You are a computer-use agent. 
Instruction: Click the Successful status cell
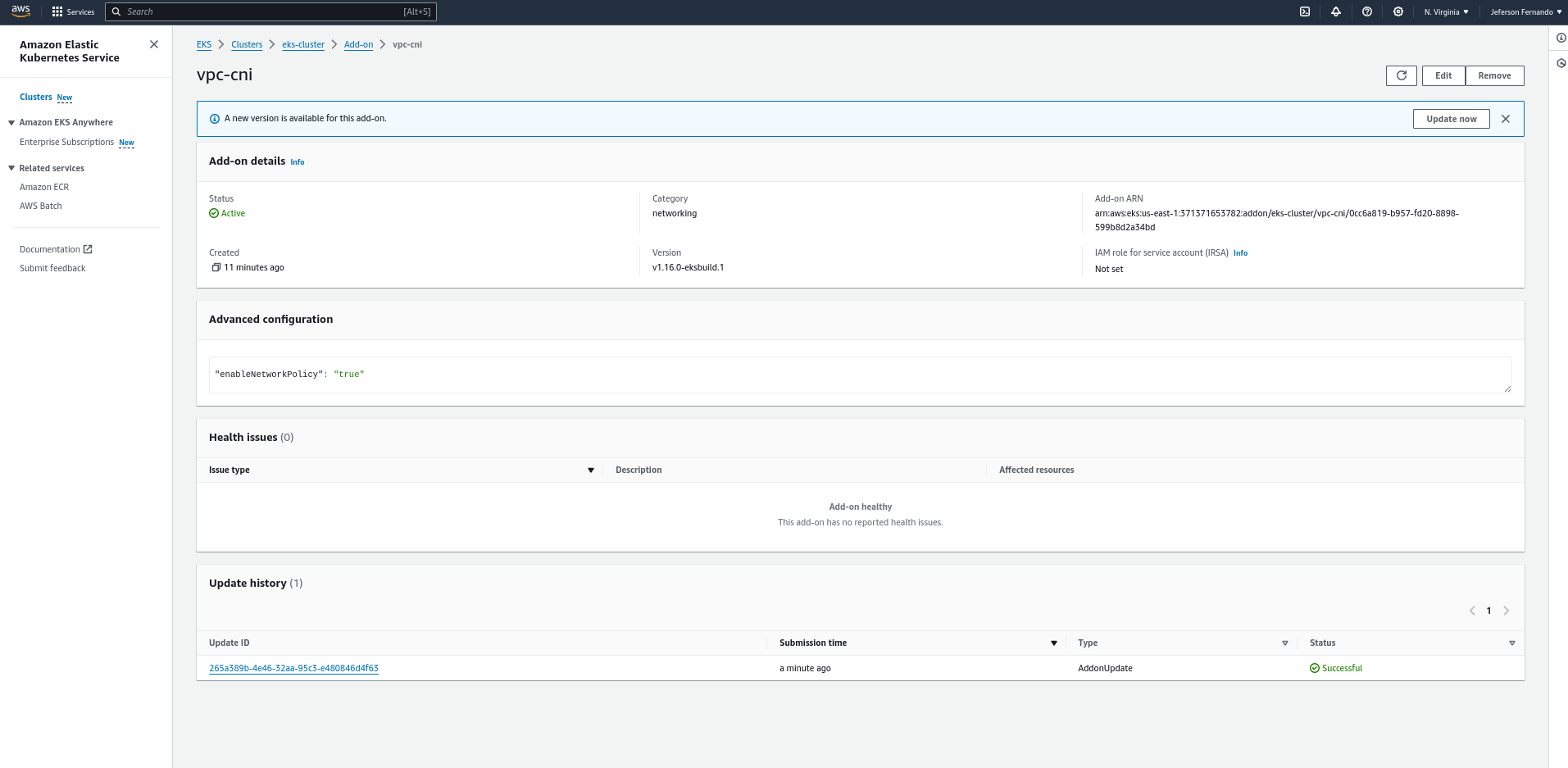[x=1336, y=668]
